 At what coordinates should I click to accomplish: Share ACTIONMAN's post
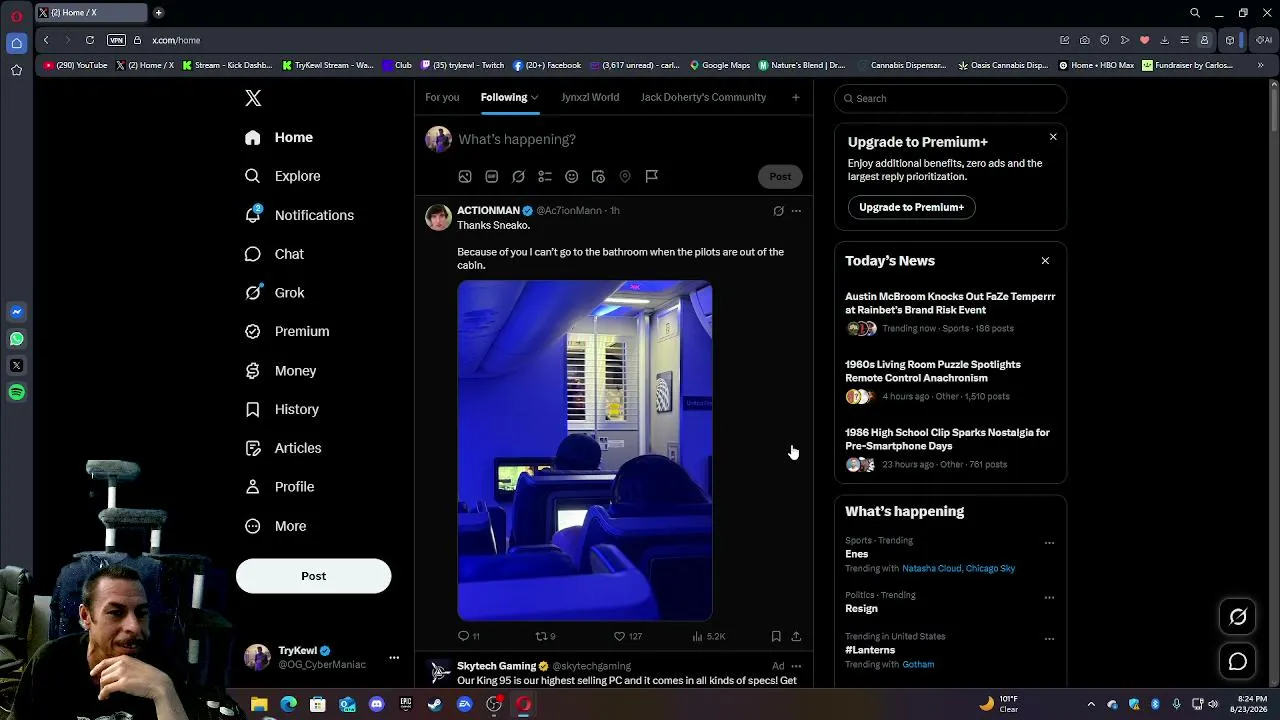click(x=796, y=636)
